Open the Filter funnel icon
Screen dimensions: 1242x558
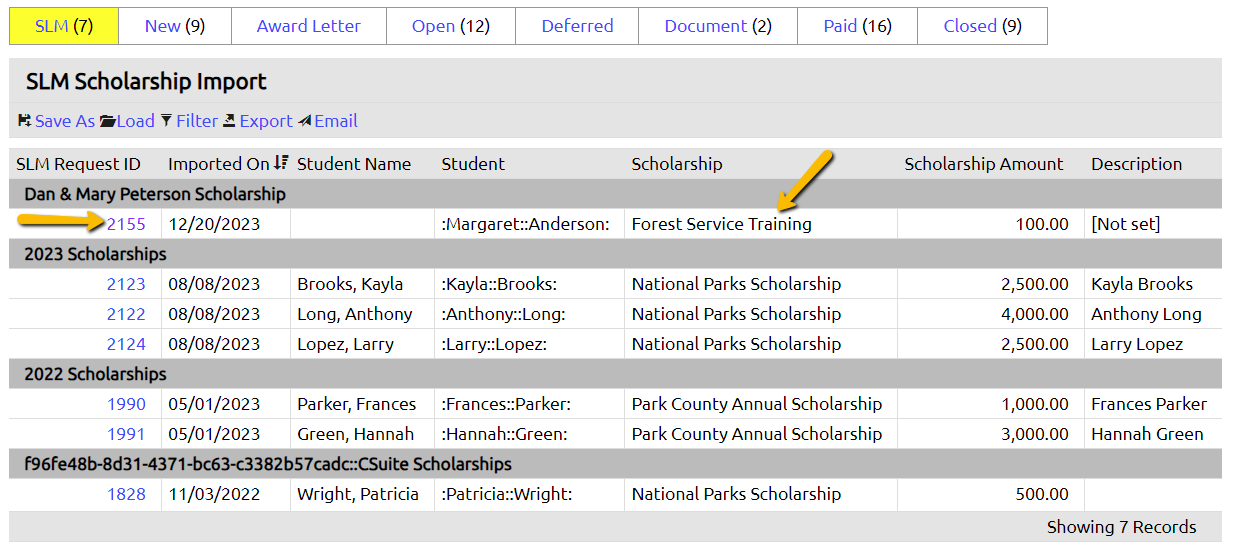[x=166, y=121]
